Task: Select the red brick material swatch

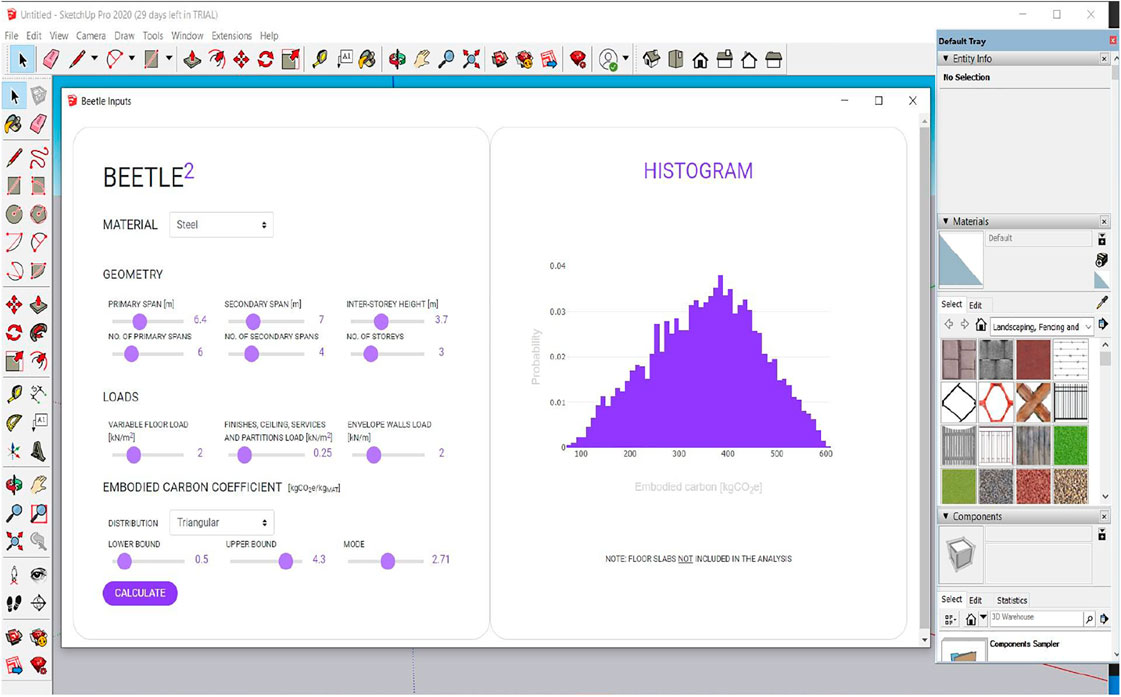Action: 1034,360
